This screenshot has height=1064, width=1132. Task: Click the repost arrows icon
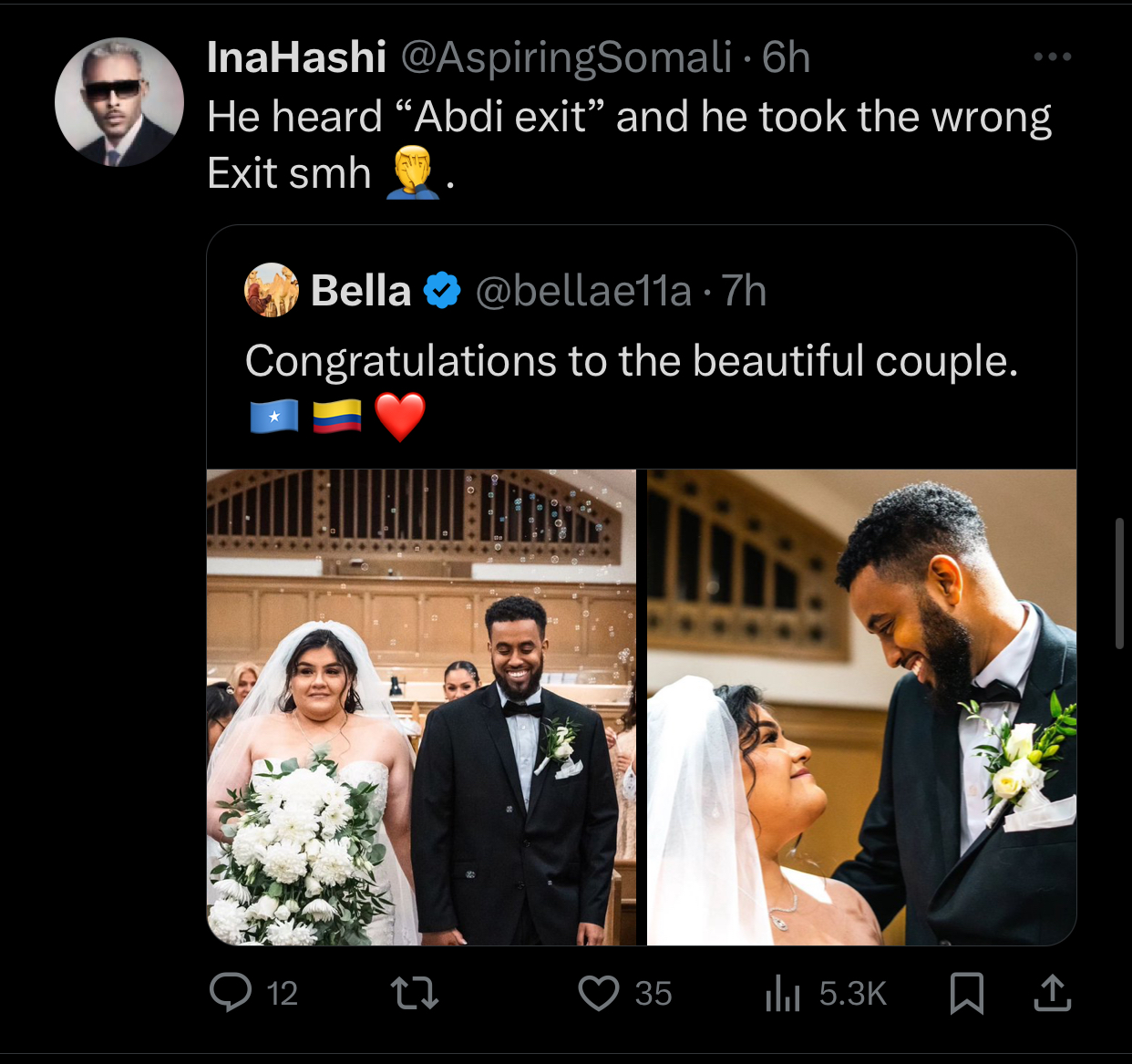415,993
